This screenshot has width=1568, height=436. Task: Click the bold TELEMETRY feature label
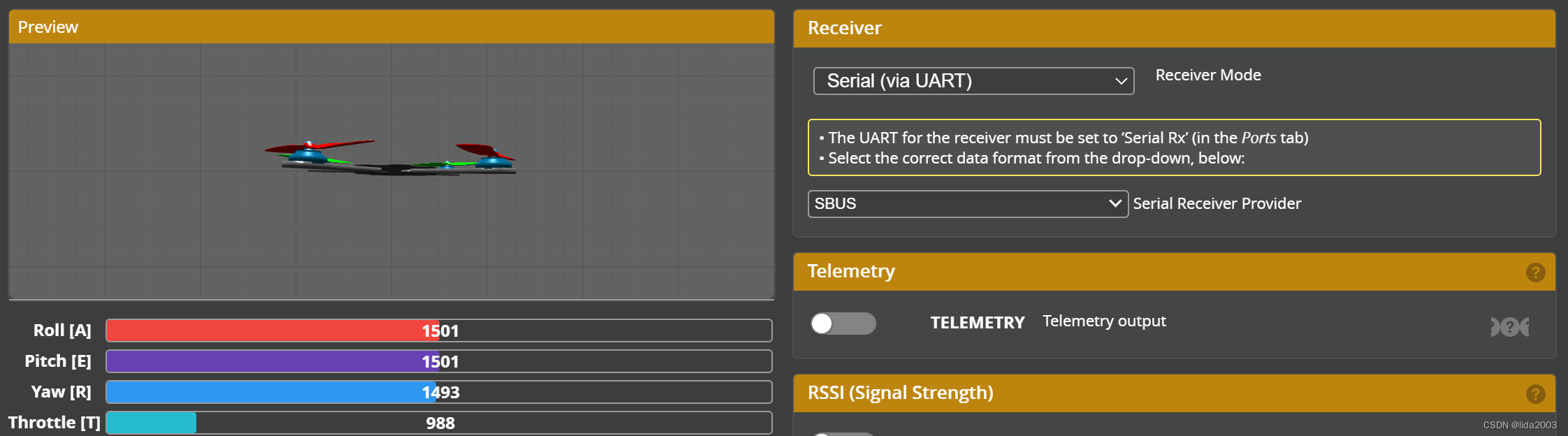[x=977, y=323]
